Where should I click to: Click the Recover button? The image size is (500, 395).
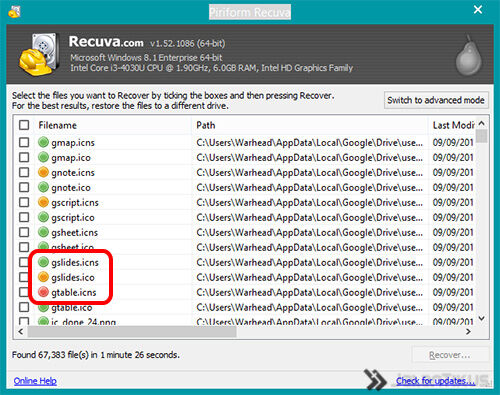click(450, 355)
